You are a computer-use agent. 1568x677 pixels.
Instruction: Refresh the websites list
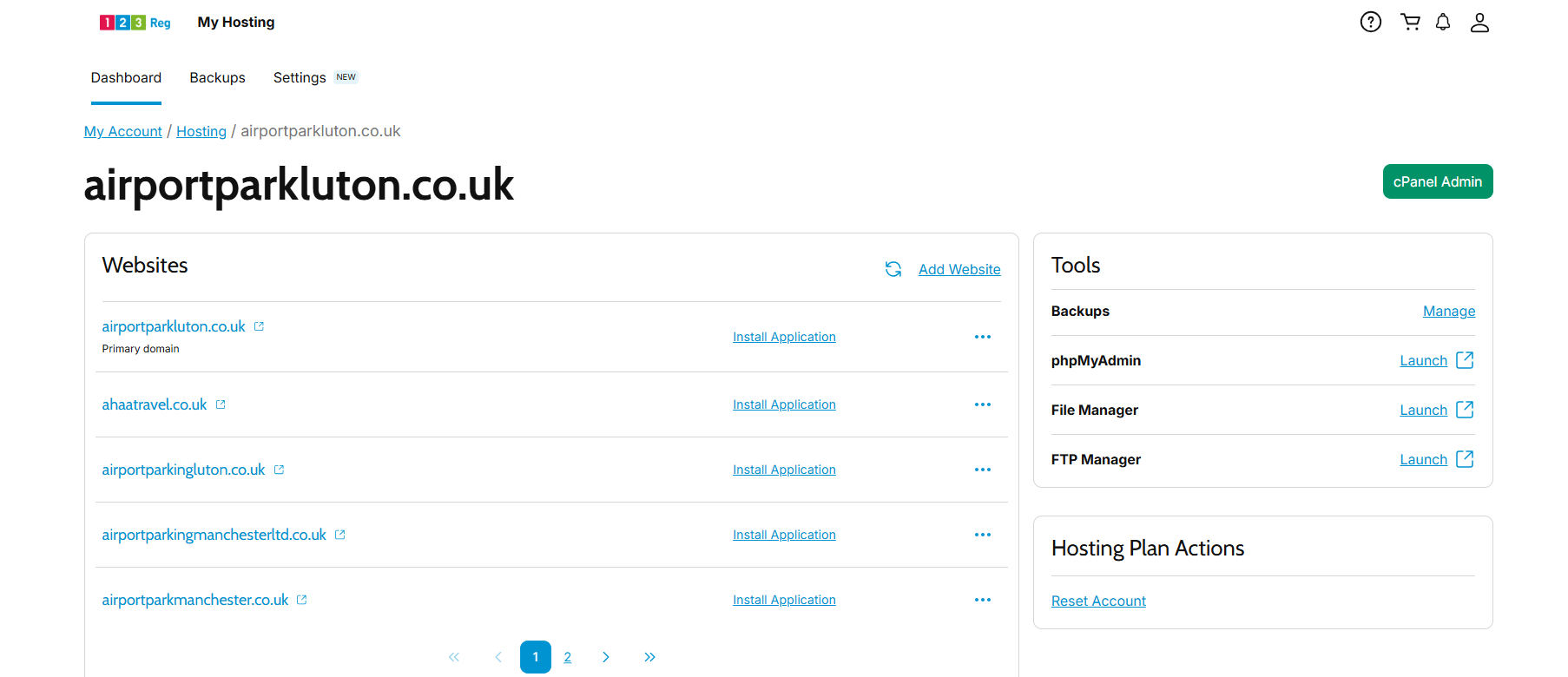893,269
